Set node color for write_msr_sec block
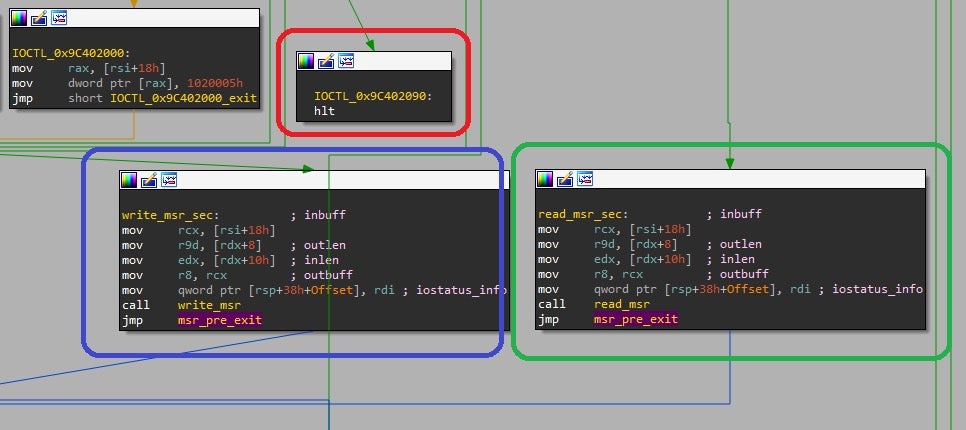 (x=129, y=180)
